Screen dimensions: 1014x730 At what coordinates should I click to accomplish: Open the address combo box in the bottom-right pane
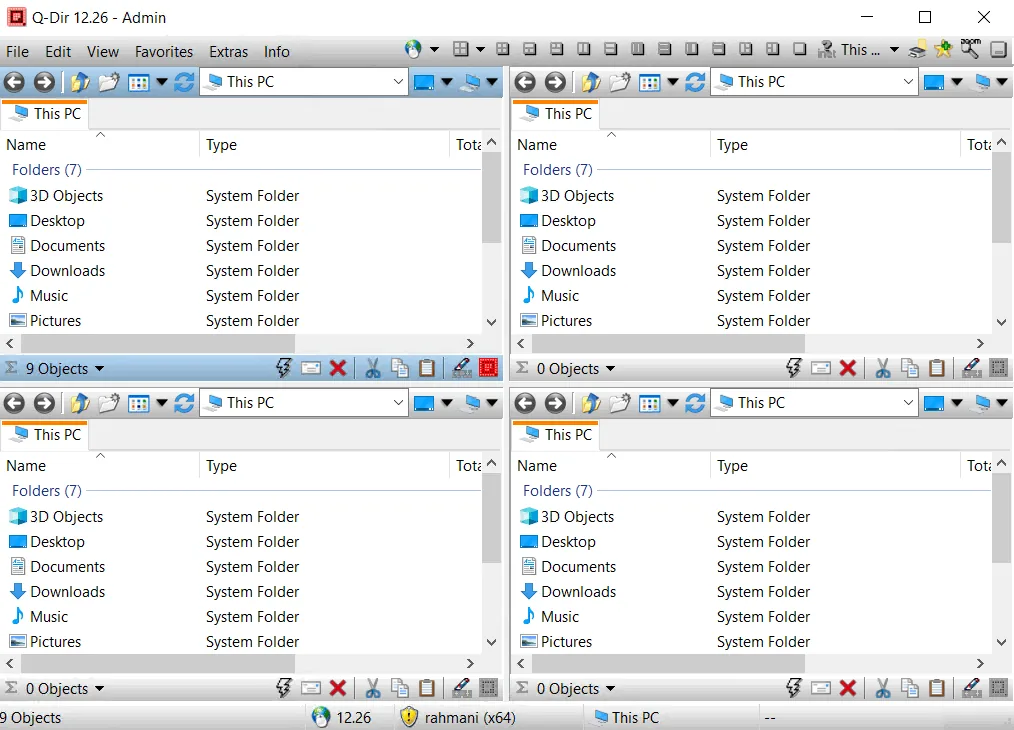(x=814, y=403)
